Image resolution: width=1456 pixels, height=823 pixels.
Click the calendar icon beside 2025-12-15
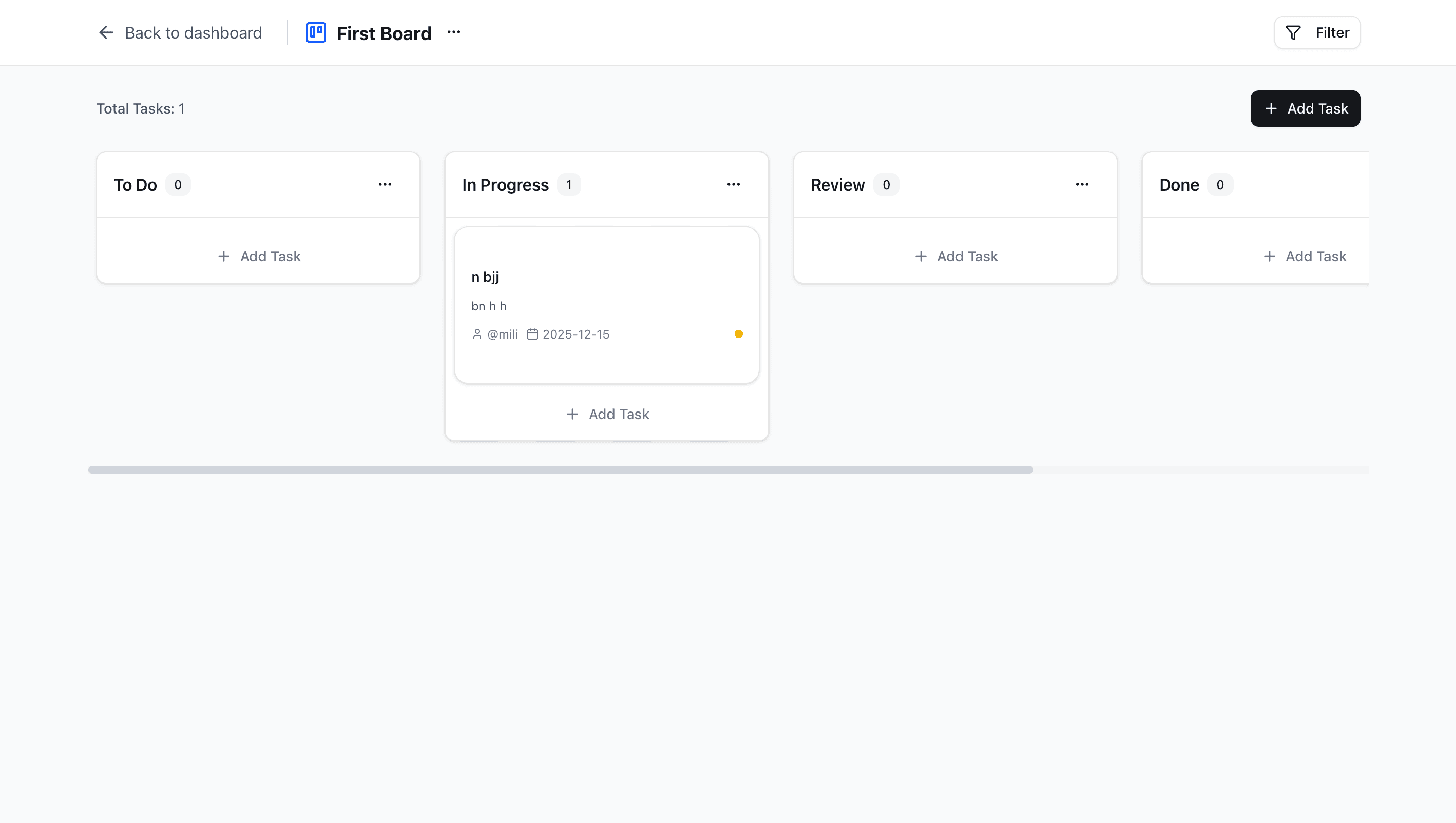pos(532,334)
